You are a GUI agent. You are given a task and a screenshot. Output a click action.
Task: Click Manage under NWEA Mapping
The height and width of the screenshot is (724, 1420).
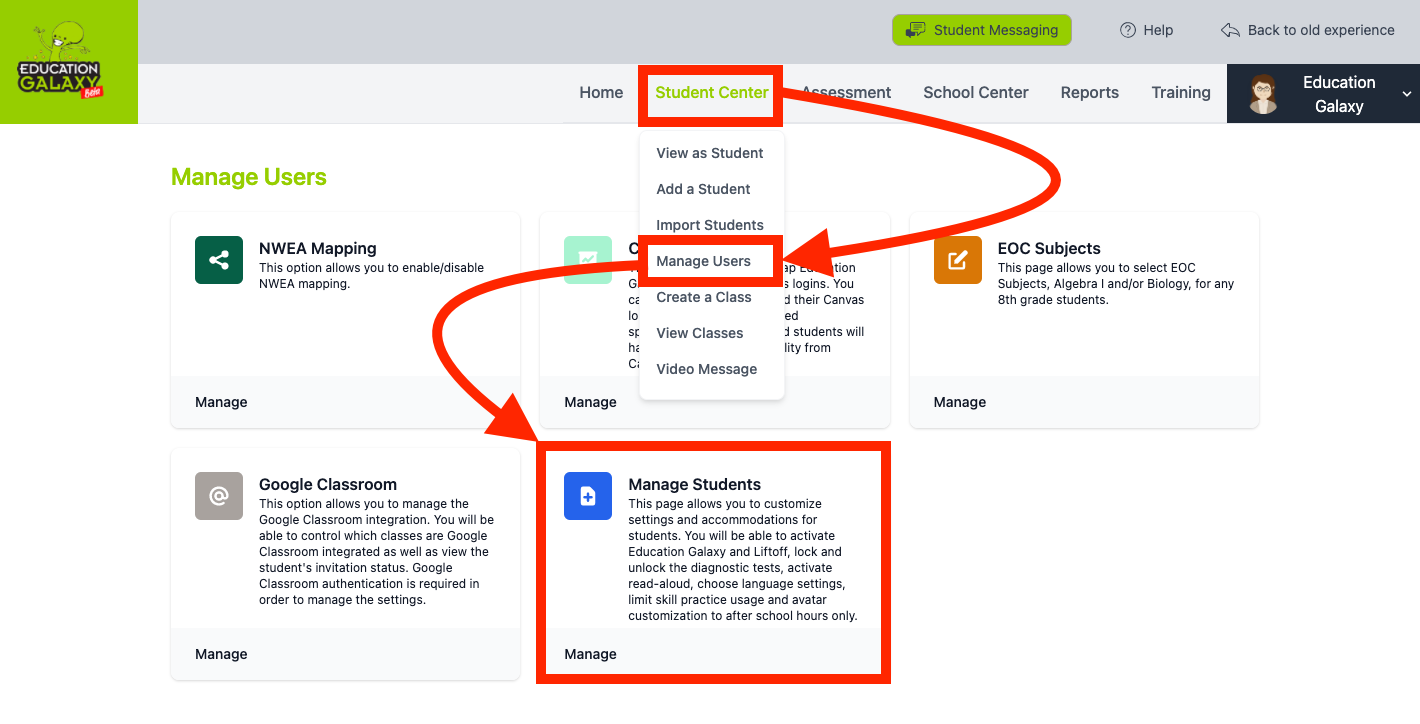tap(221, 402)
